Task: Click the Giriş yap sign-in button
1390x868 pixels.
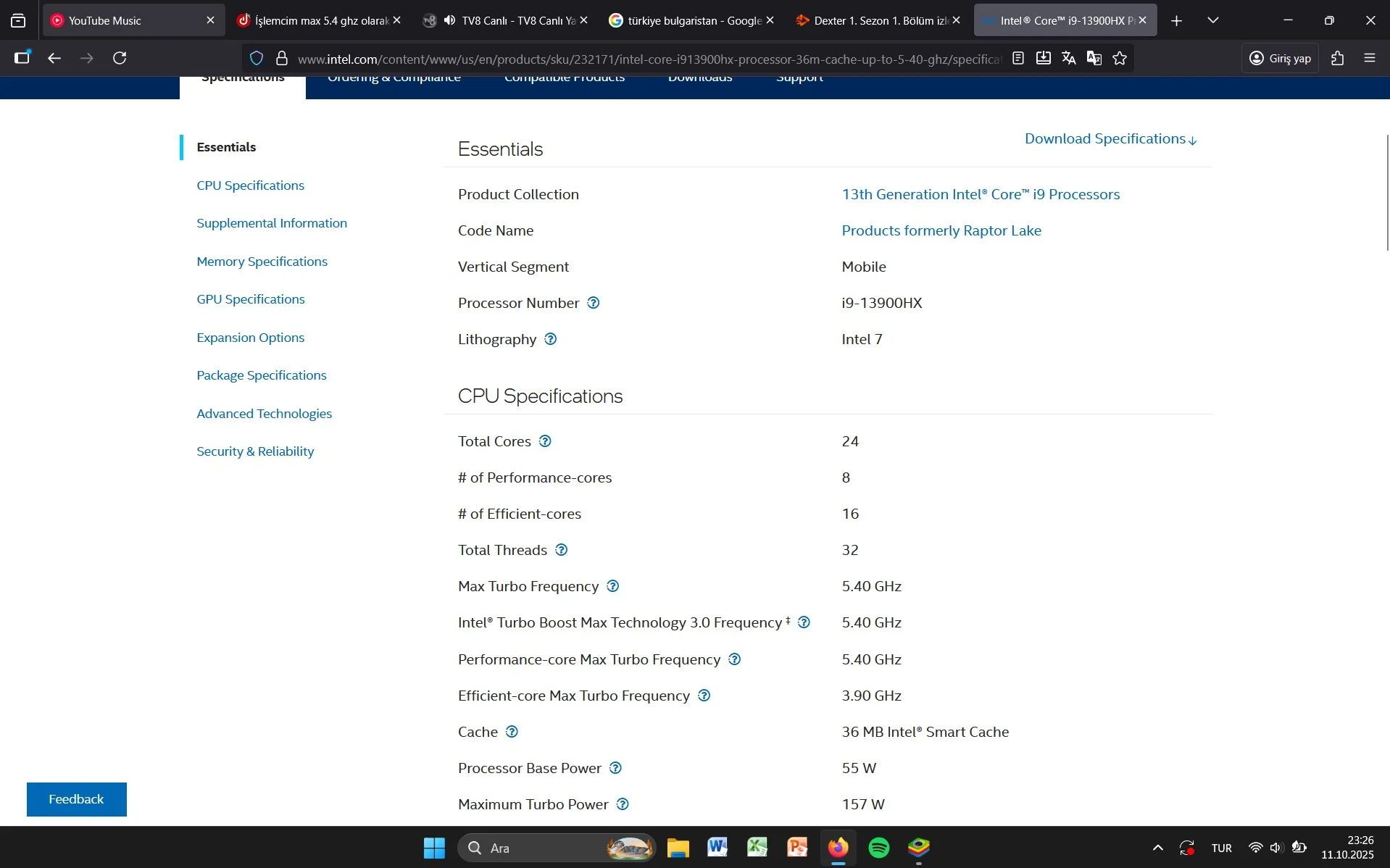Action: pos(1281,58)
